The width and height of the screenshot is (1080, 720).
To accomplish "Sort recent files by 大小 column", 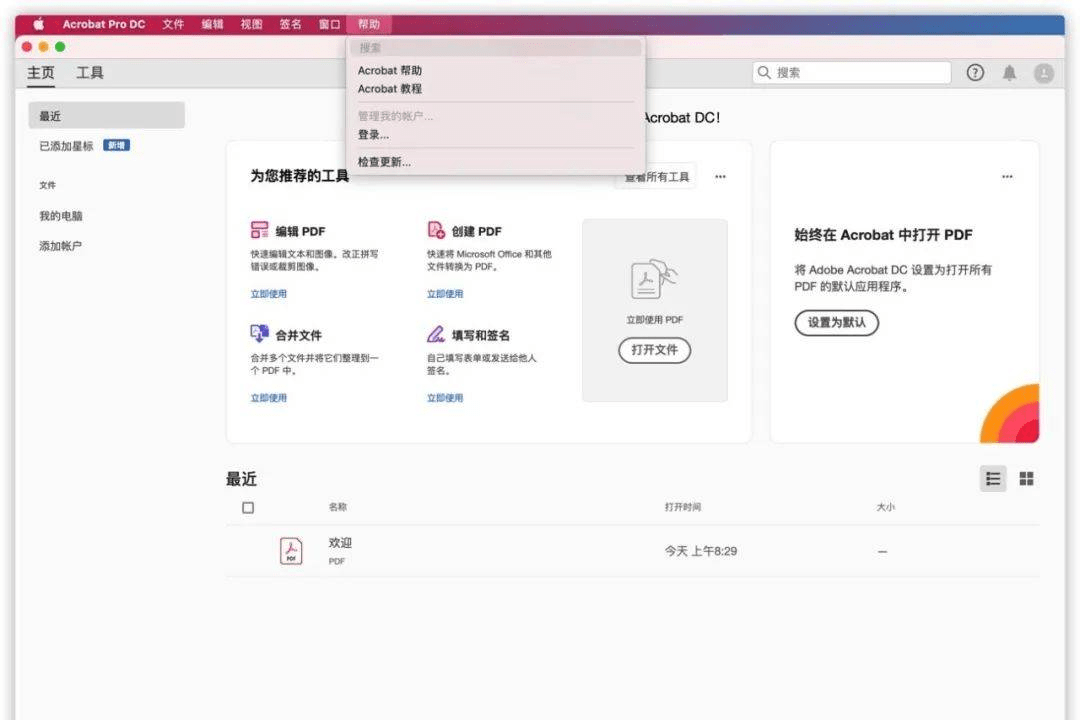I will (886, 507).
